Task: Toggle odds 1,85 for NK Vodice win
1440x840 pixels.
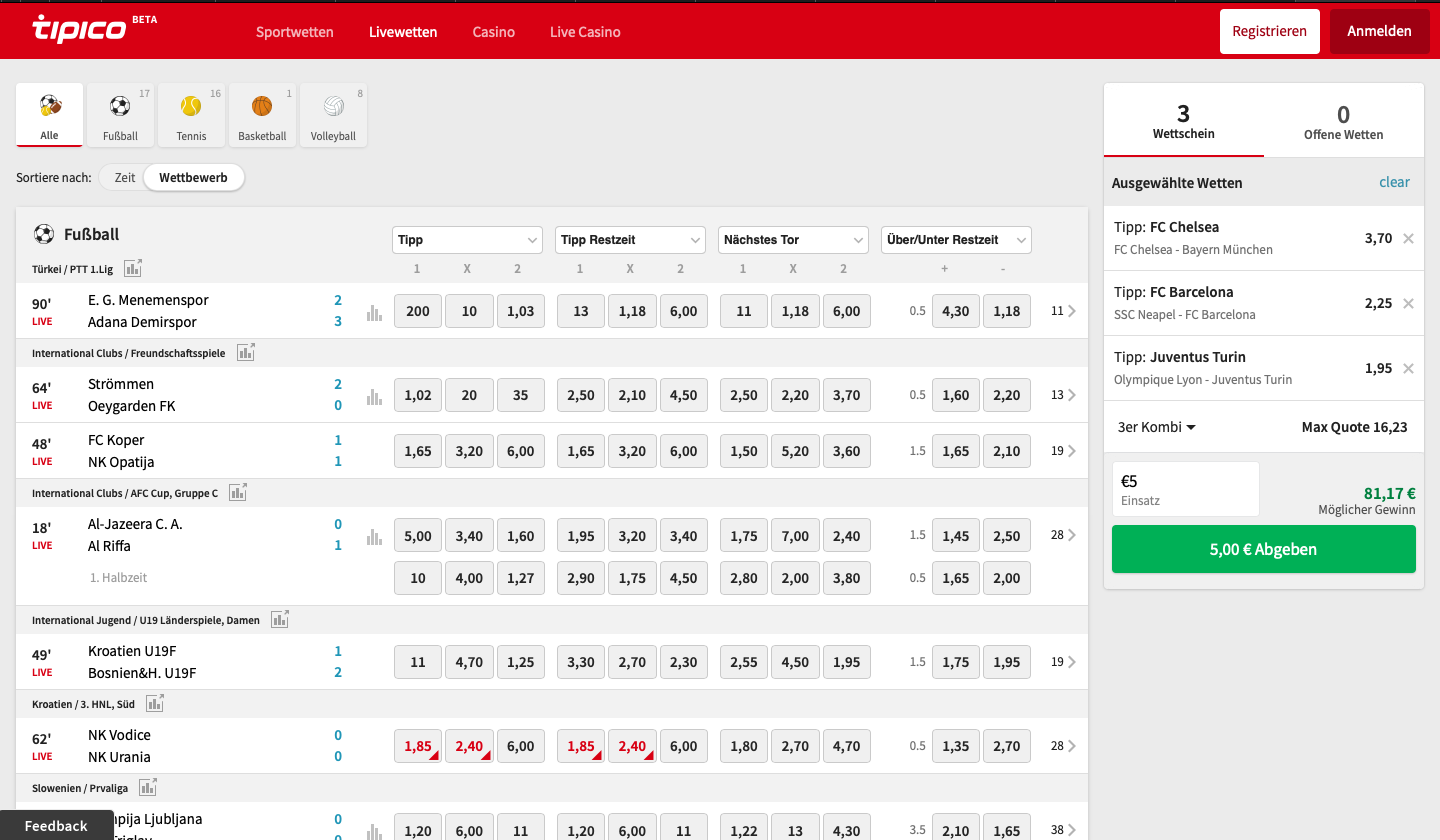Action: (418, 746)
